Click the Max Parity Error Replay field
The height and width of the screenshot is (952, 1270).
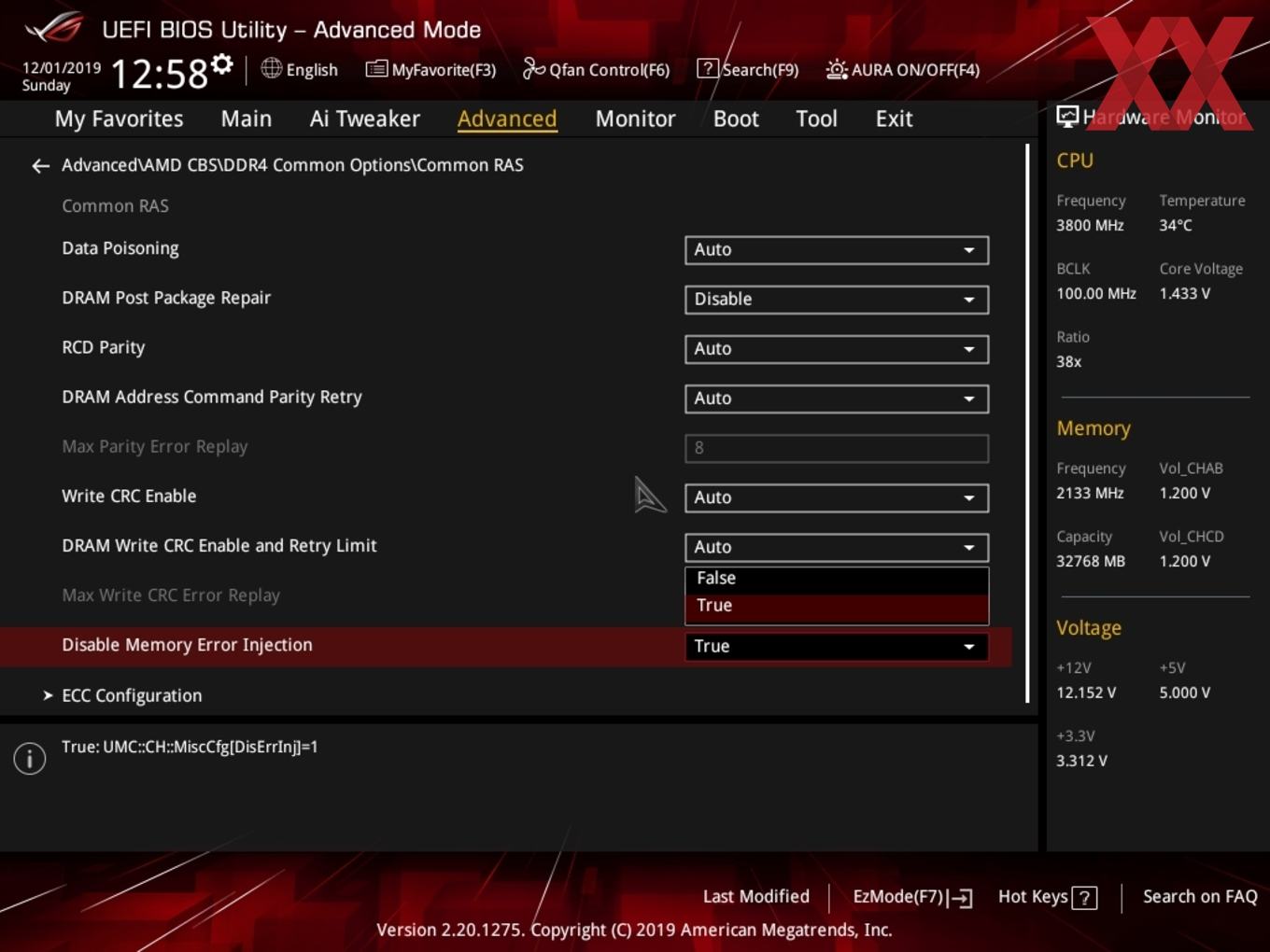click(x=837, y=448)
